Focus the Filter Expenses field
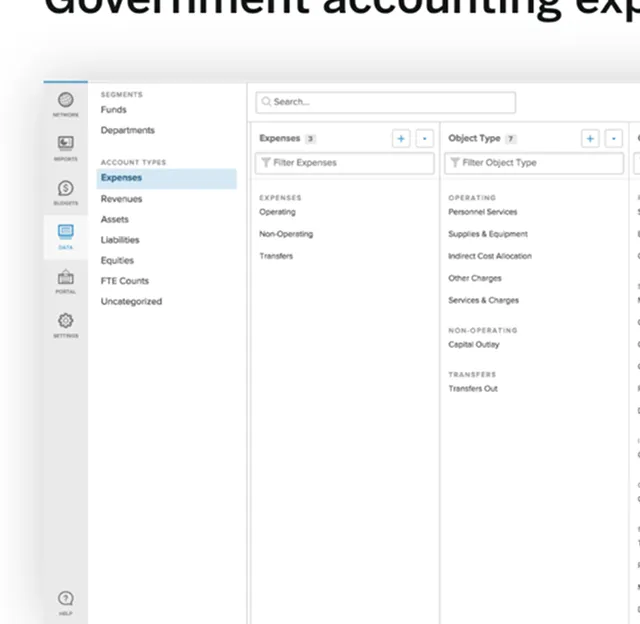Screen dimensions: 640x624 [344, 163]
